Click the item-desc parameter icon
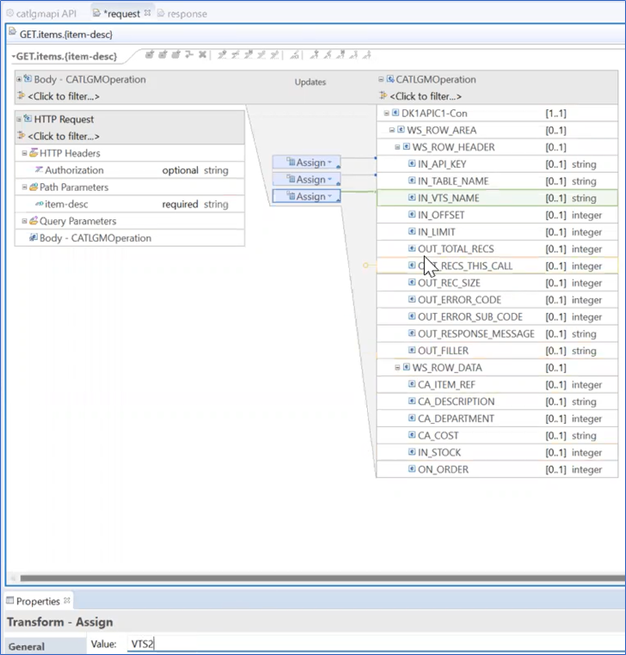Screen dimensions: 626x655 39,204
